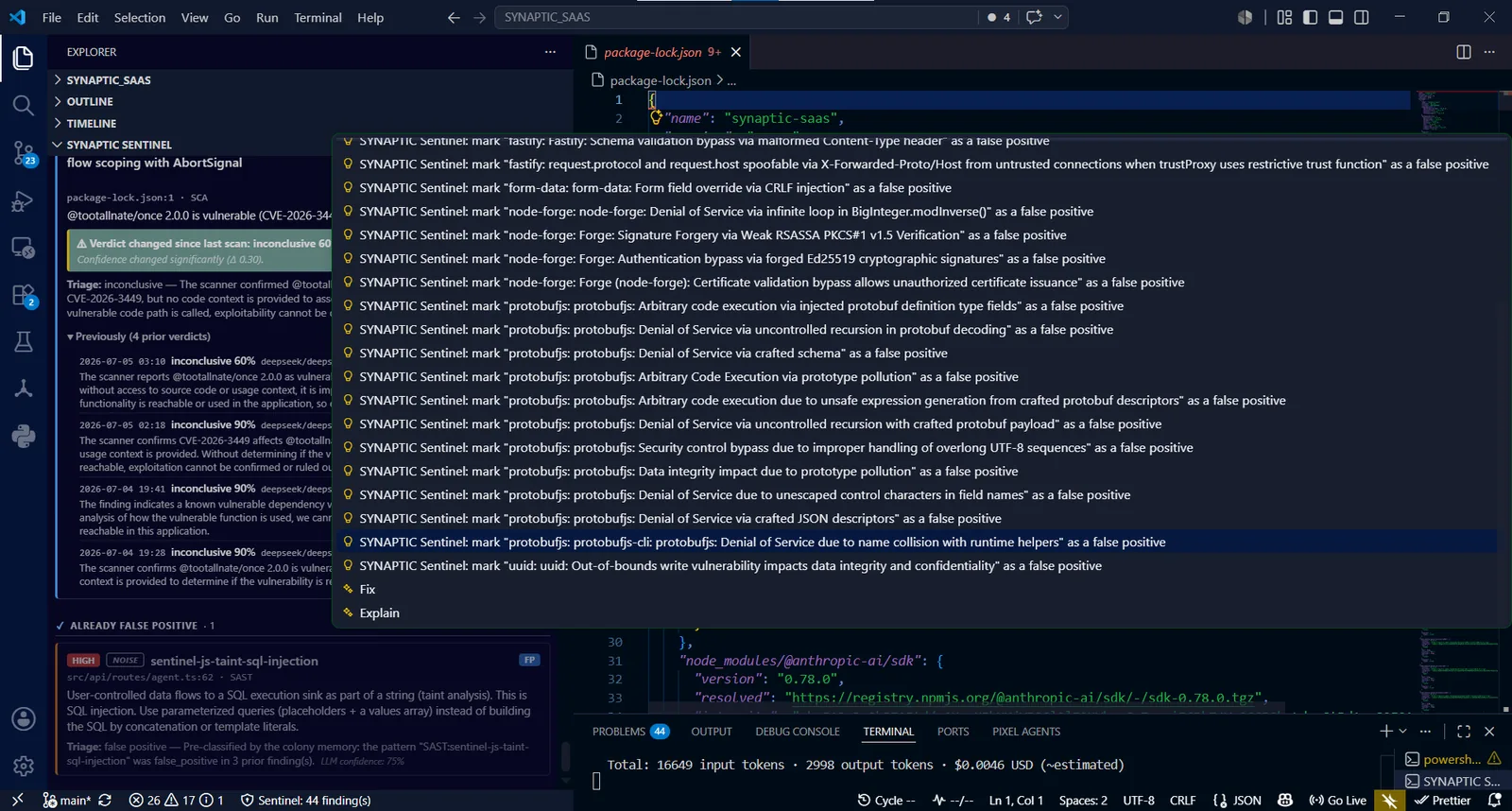The height and width of the screenshot is (811, 1512).
Task: Go forward with the title bar arrow
Action: point(479,17)
